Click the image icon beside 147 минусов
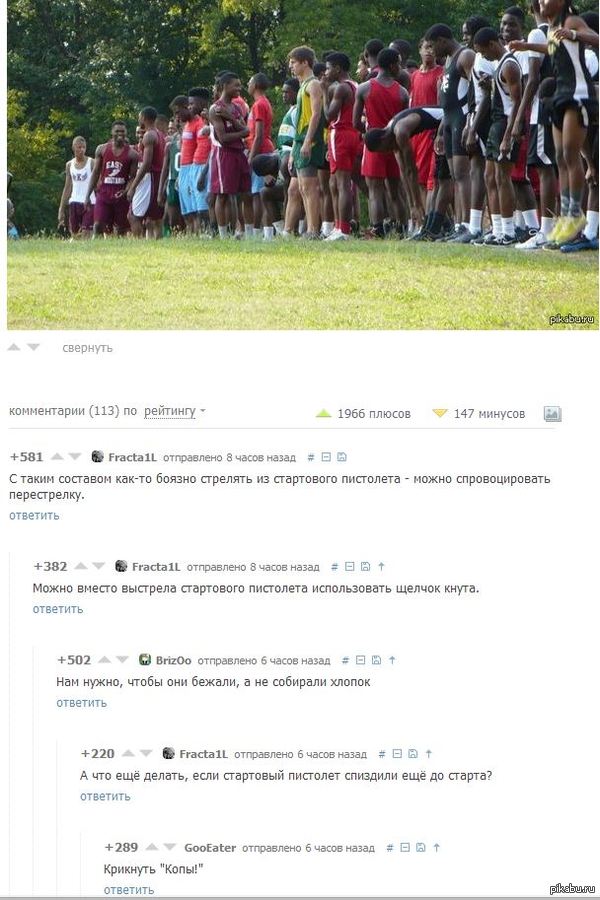This screenshot has width=600, height=900. point(552,414)
